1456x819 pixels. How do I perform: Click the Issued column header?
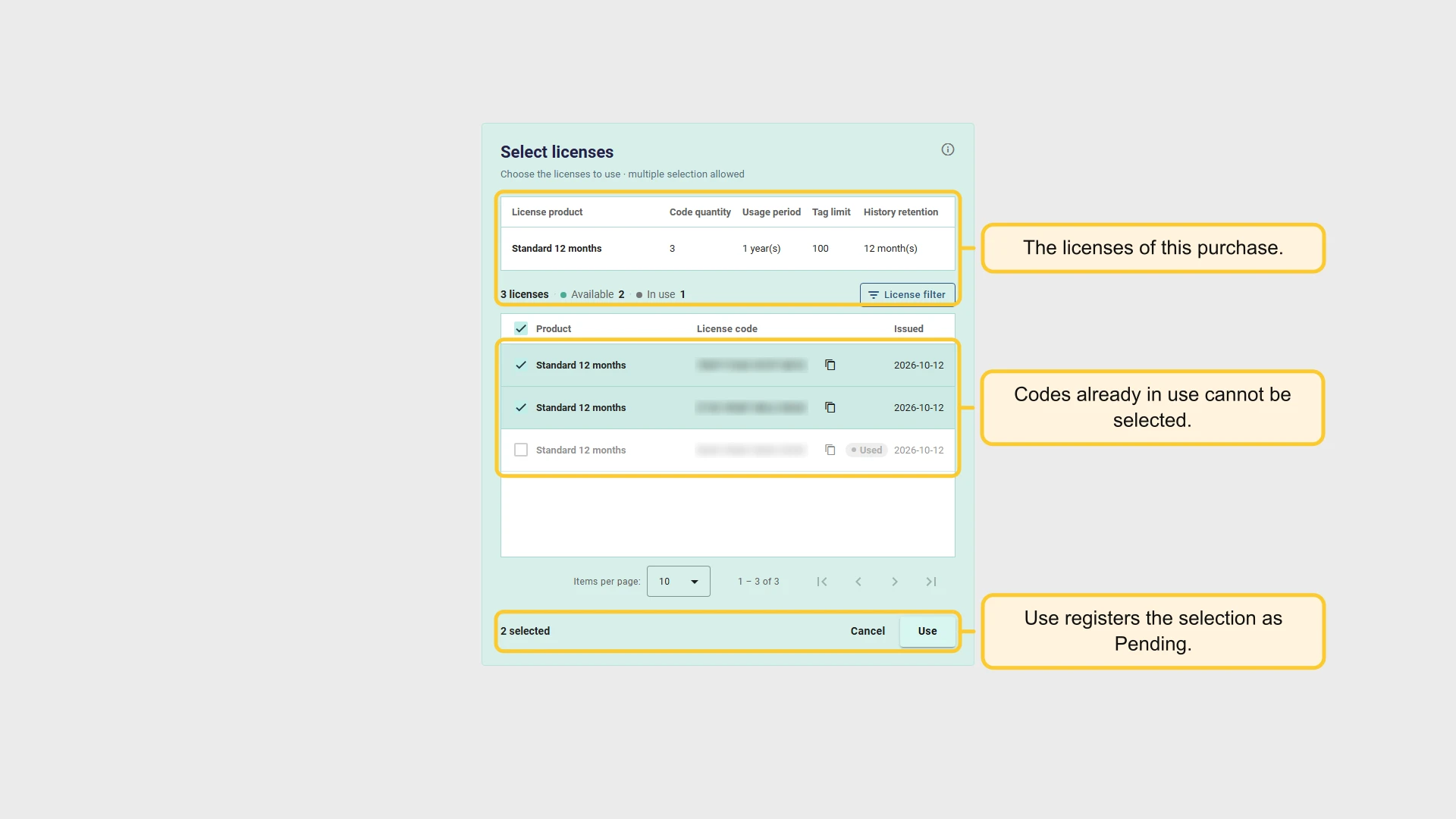click(x=908, y=328)
